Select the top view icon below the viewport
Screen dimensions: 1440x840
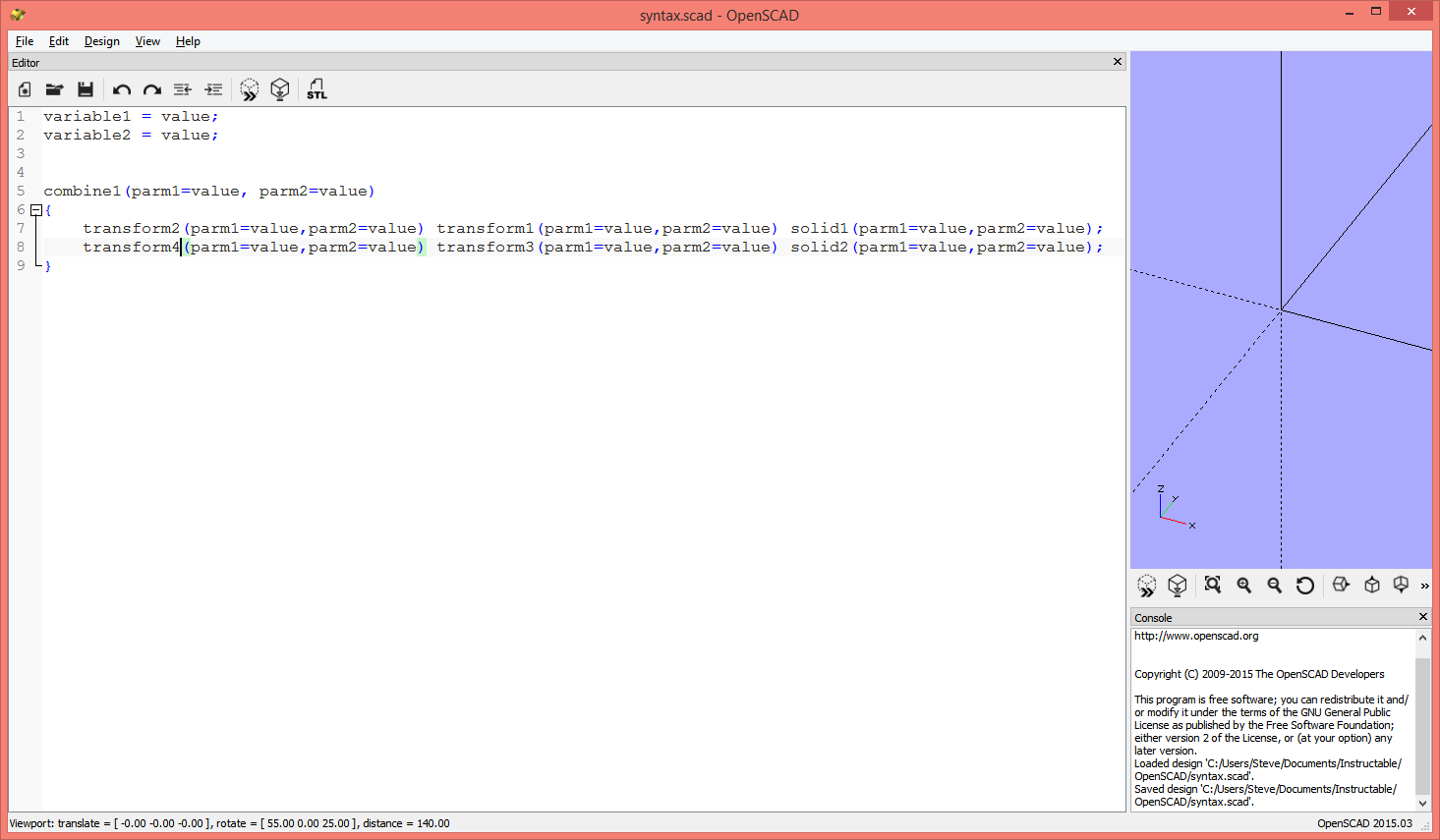[1372, 585]
